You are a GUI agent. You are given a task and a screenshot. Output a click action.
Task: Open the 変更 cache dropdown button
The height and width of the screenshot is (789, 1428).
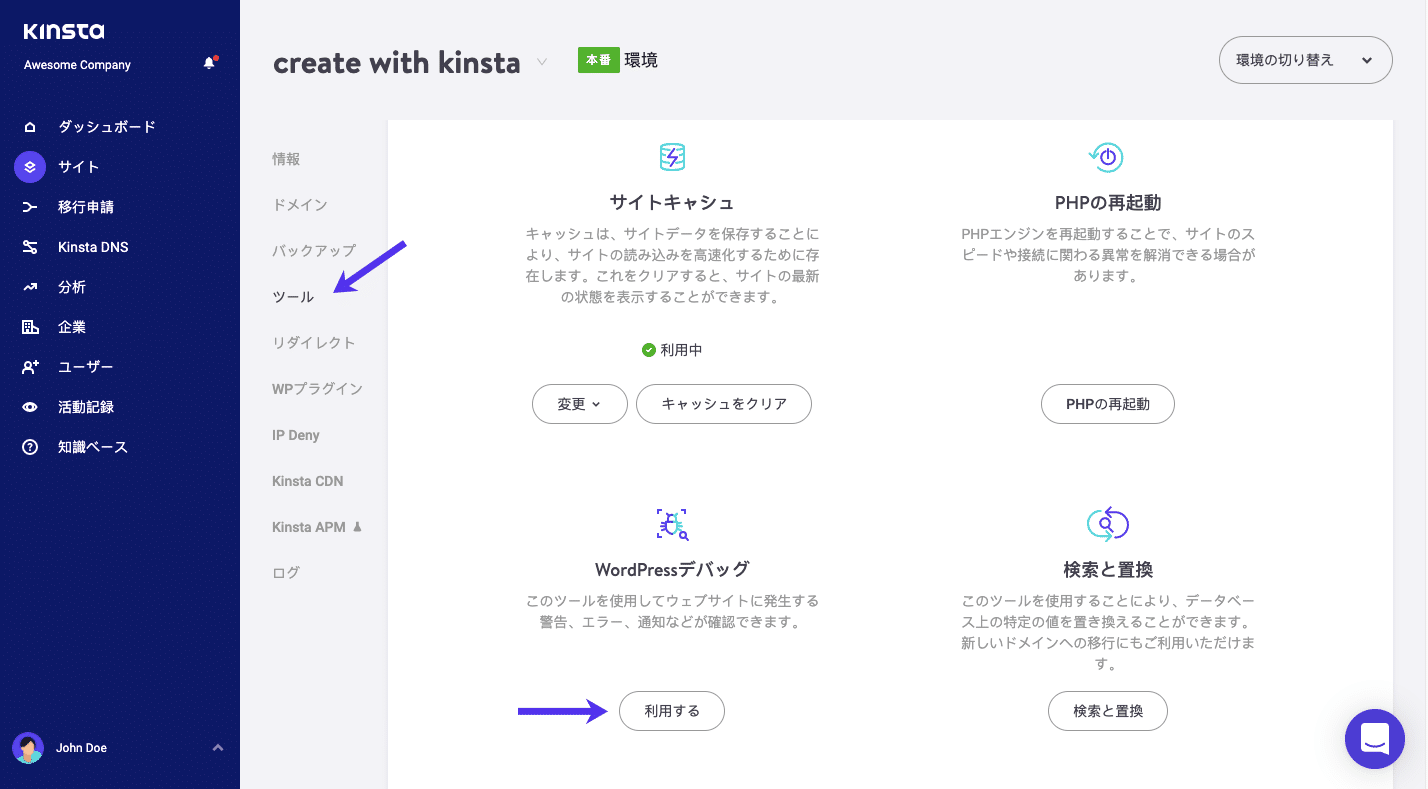pyautogui.click(x=579, y=404)
